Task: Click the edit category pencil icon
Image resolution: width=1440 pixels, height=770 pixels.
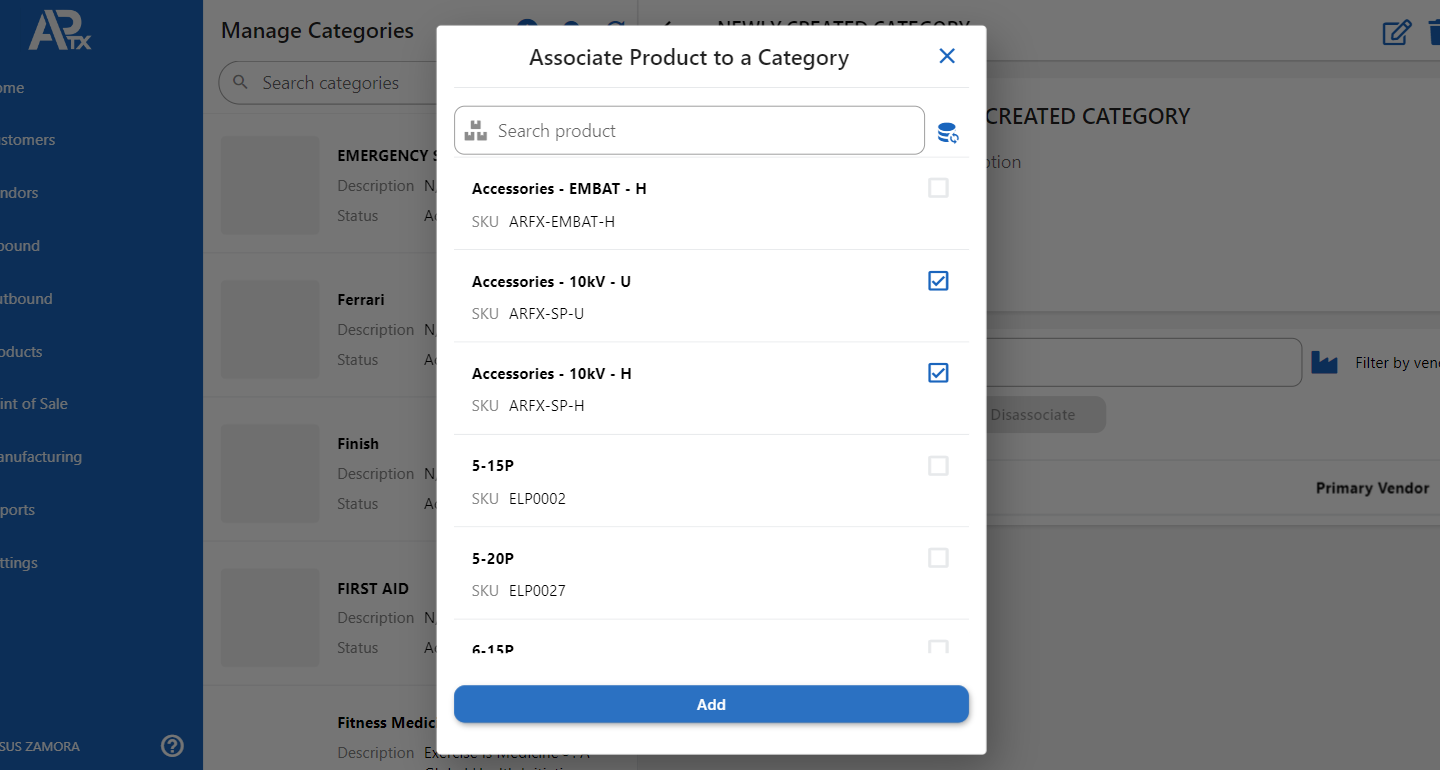Action: (1396, 32)
